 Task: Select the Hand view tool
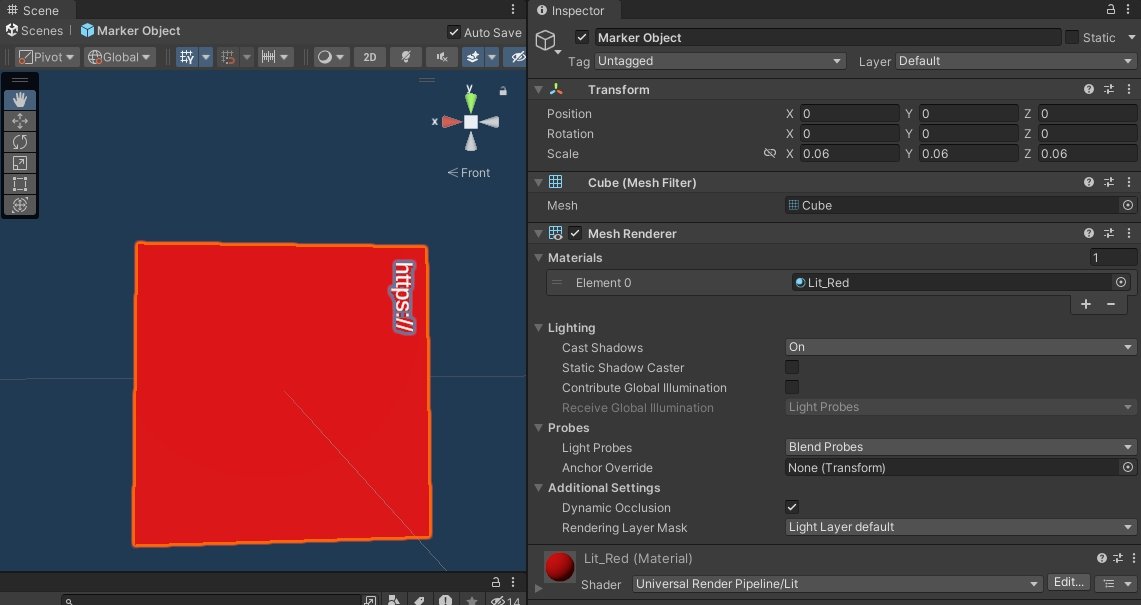coord(20,100)
